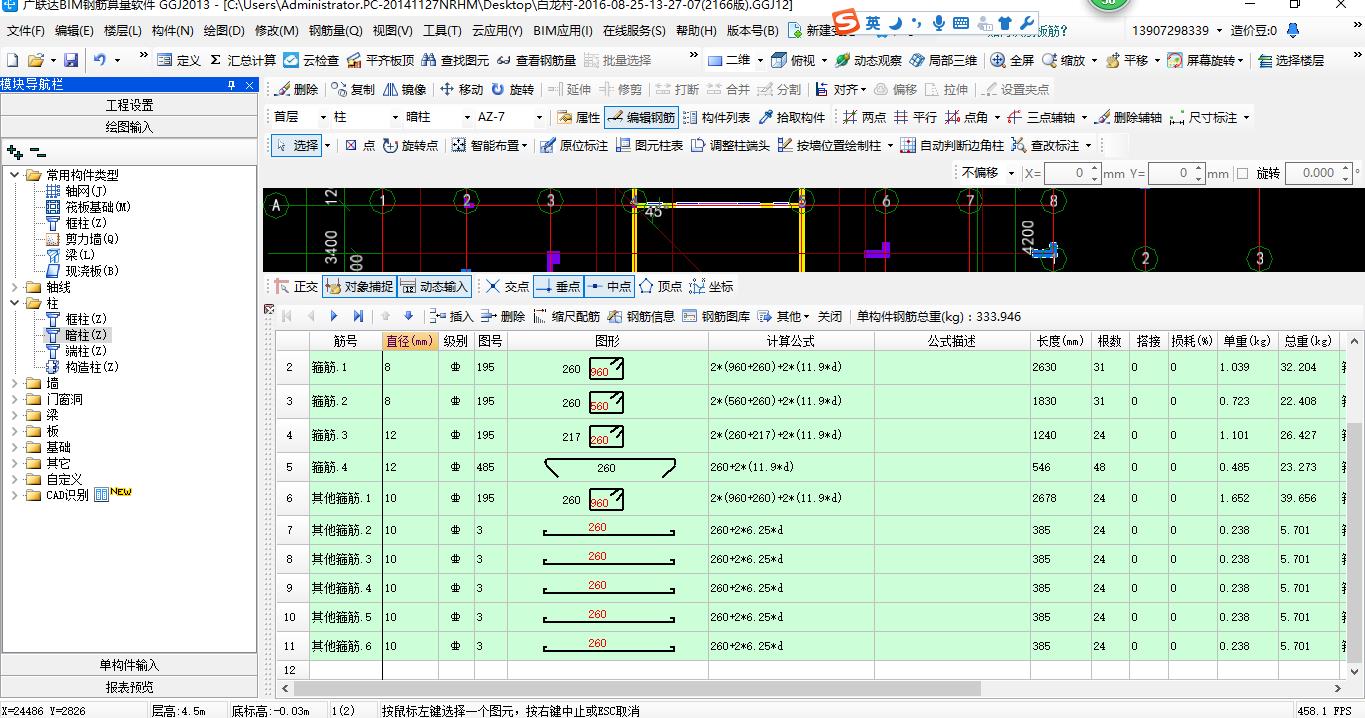Open the 钢筋量(Q) menu
The height and width of the screenshot is (718, 1365).
(336, 31)
